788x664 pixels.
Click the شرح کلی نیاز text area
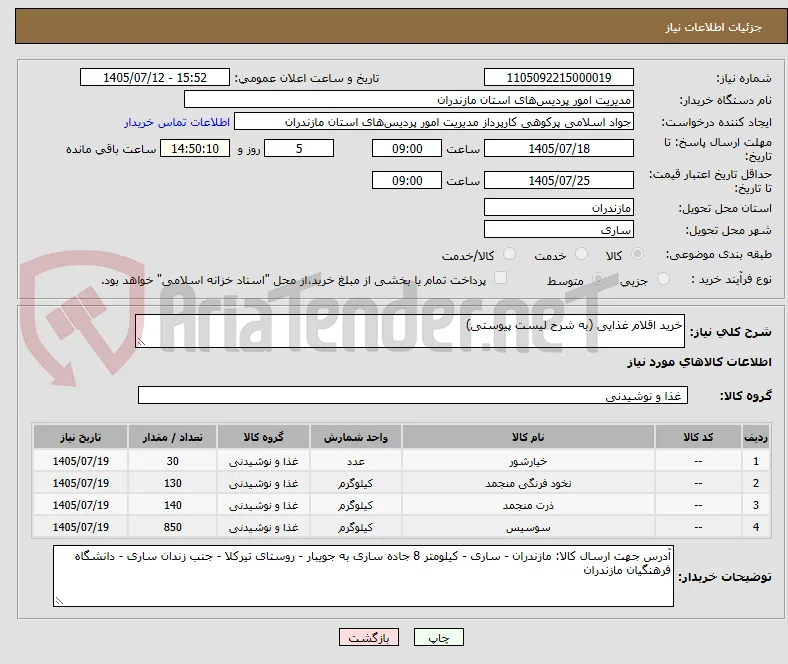[x=410, y=331]
